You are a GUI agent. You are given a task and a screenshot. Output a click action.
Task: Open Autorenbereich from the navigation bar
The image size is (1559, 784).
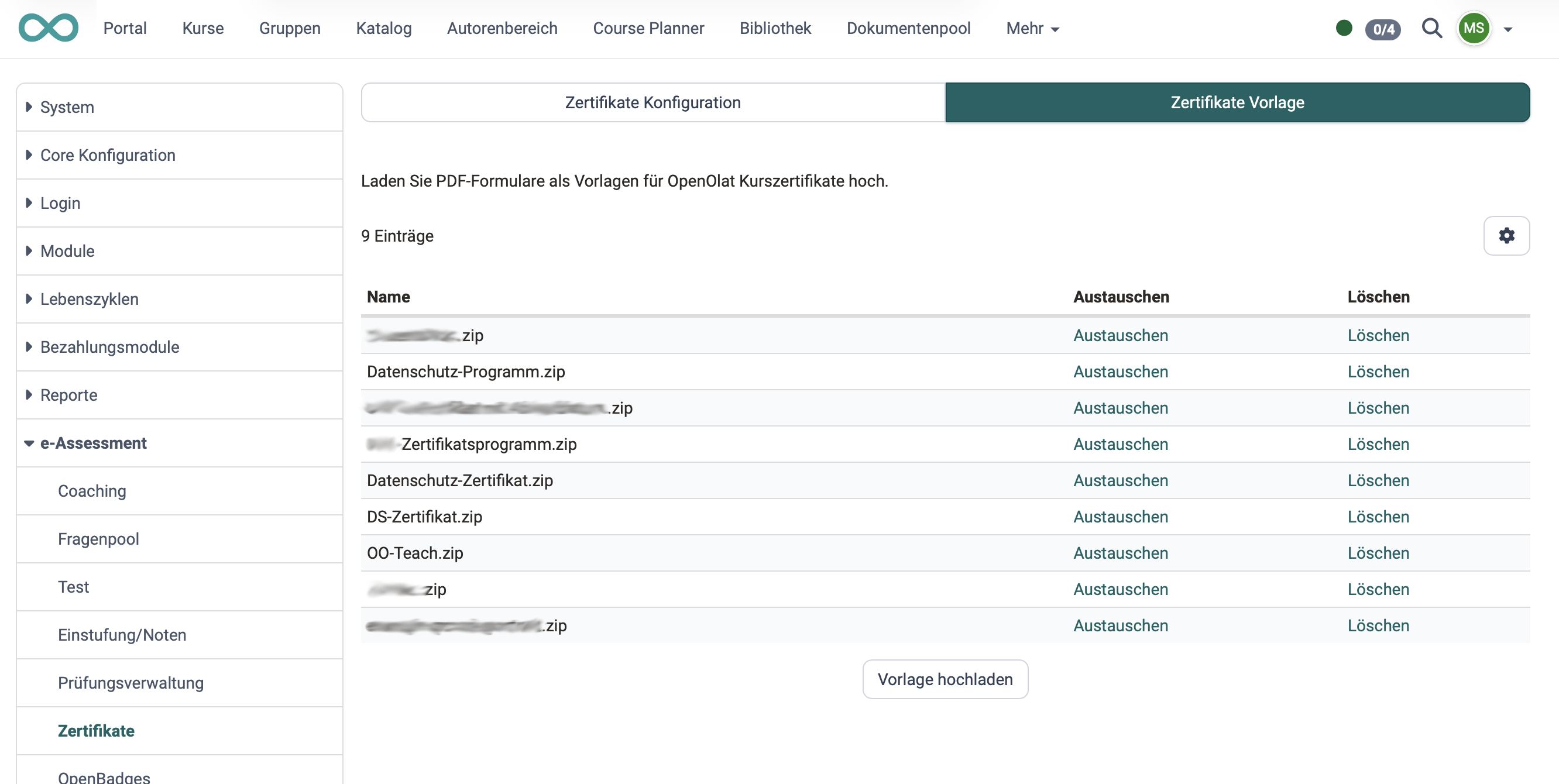(502, 29)
